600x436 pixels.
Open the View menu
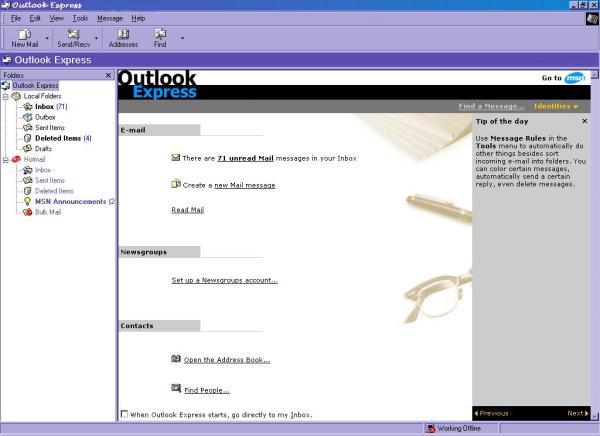(56, 18)
